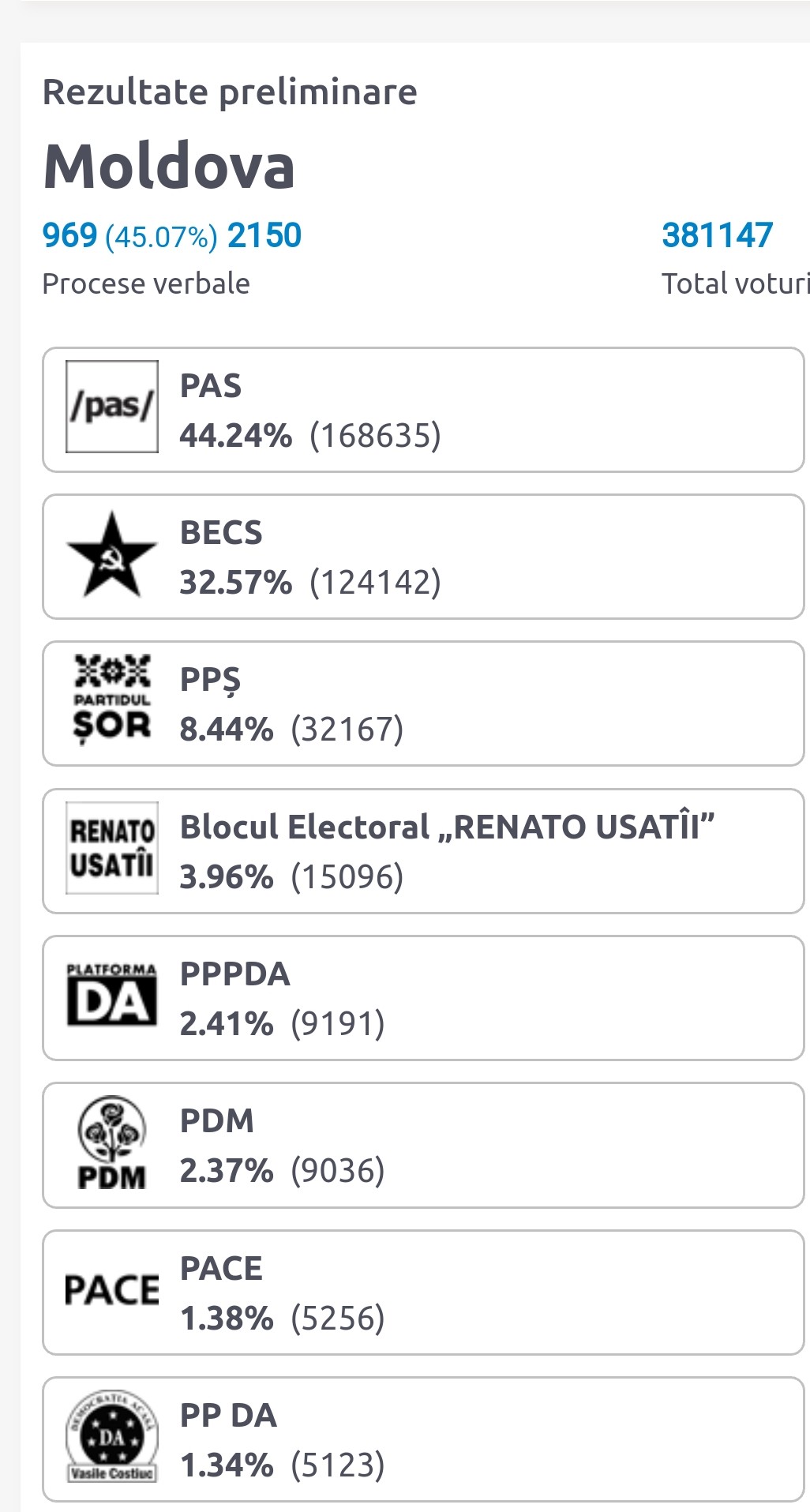The width and height of the screenshot is (810, 1512).
Task: Open the PAS 44.24% result card
Action: click(x=423, y=410)
